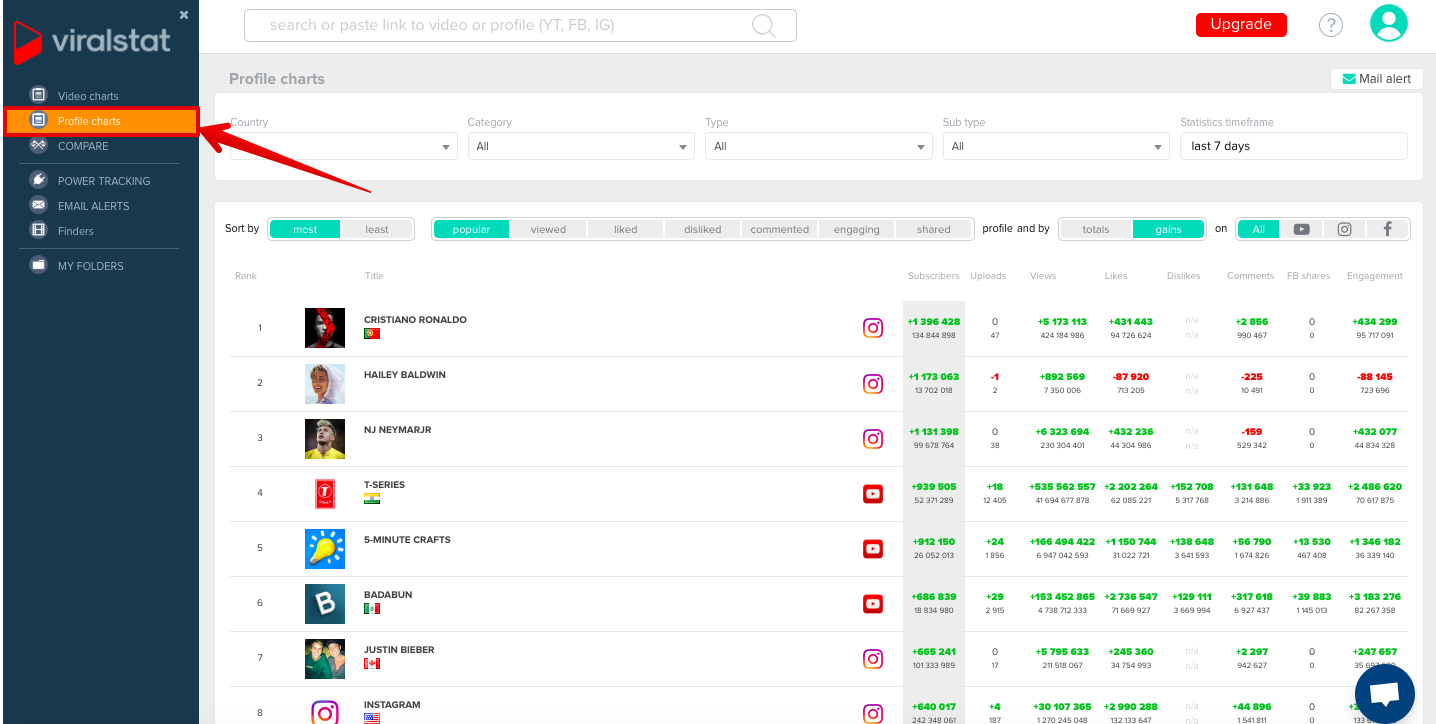Click the Video charts sidebar icon
Viewport: 1436px width, 724px height.
[x=39, y=96]
